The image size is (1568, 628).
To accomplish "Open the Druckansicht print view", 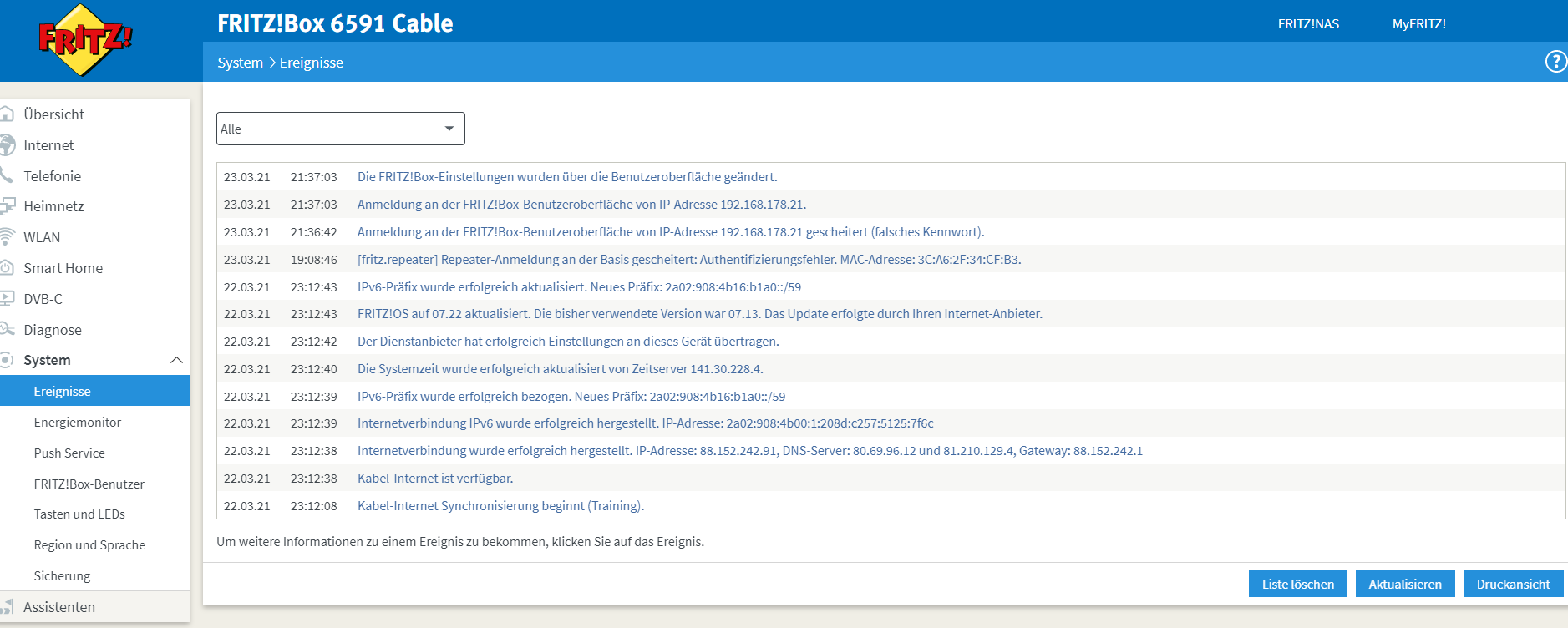I will pos(1513,584).
